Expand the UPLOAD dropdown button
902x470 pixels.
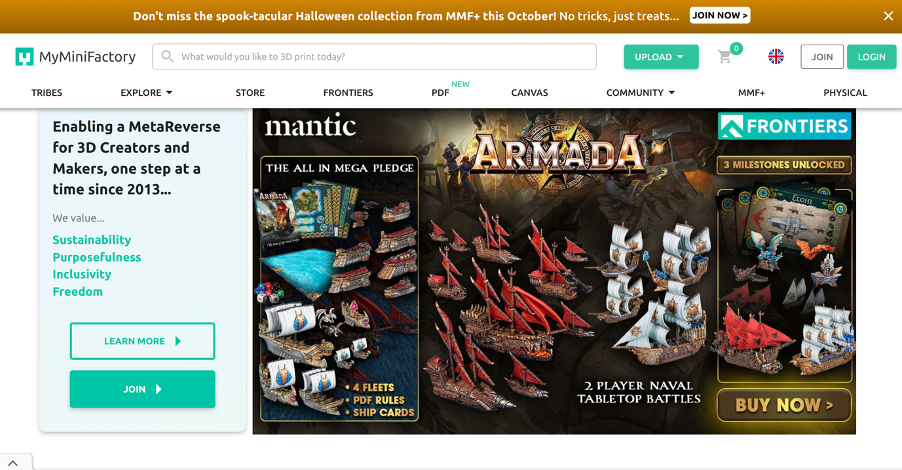661,57
